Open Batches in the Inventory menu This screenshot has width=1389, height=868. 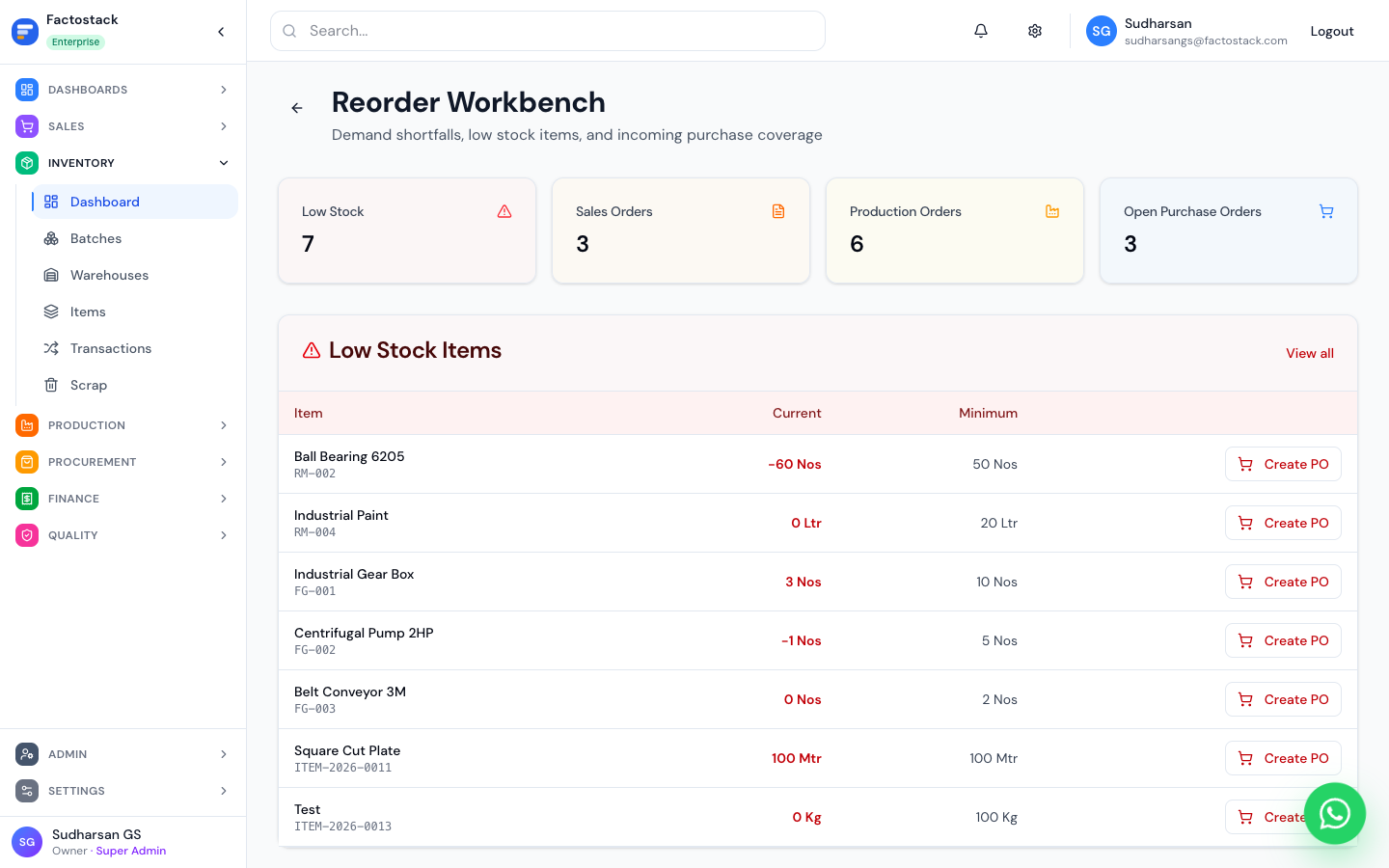134,238
